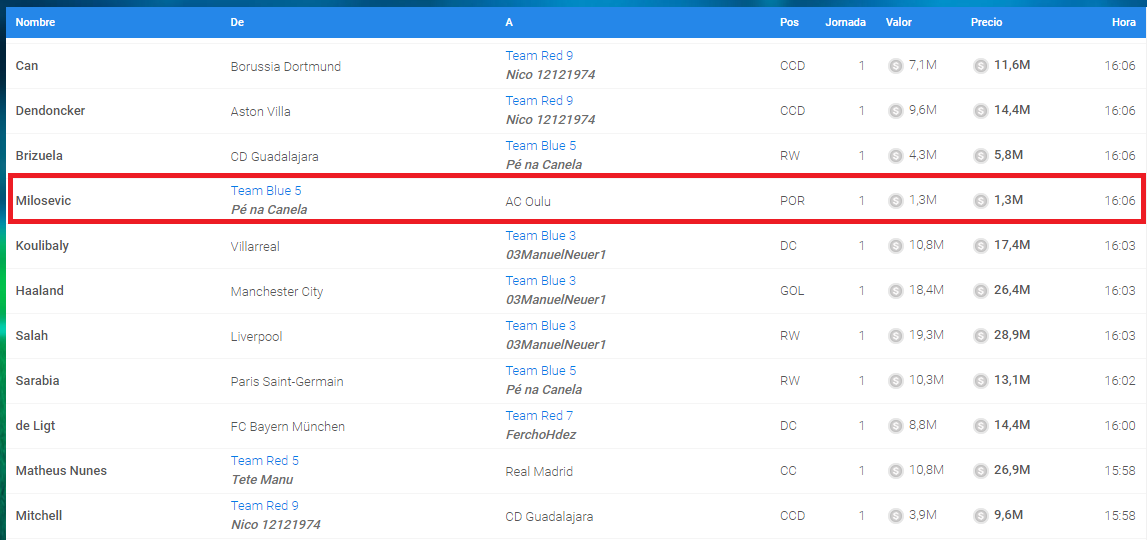
Task: Open Team Red 7 link for de Ligt
Action: click(539, 416)
